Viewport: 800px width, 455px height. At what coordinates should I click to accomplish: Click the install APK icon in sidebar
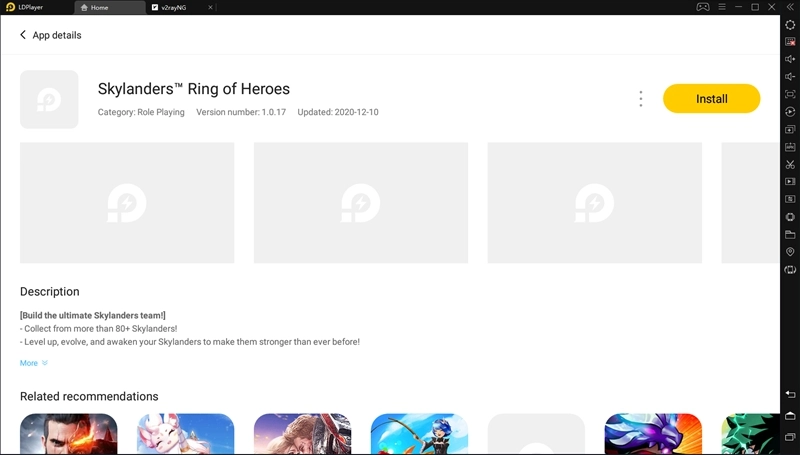790,147
